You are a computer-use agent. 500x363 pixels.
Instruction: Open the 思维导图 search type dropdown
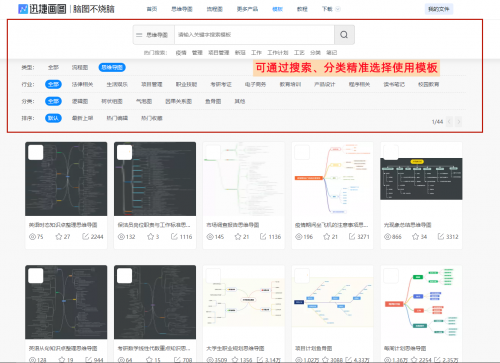coord(154,35)
